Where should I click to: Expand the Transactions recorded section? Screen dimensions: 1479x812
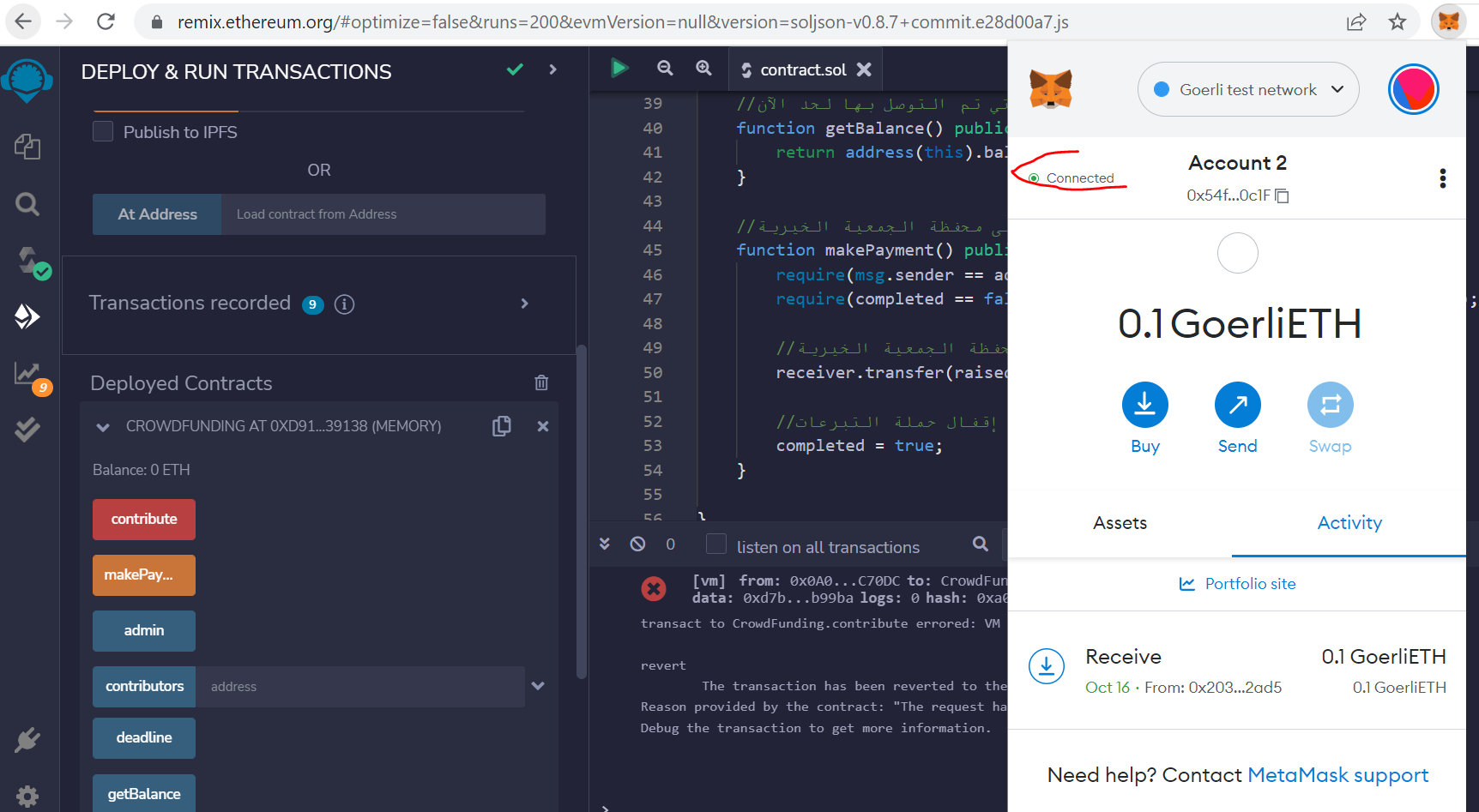point(525,304)
